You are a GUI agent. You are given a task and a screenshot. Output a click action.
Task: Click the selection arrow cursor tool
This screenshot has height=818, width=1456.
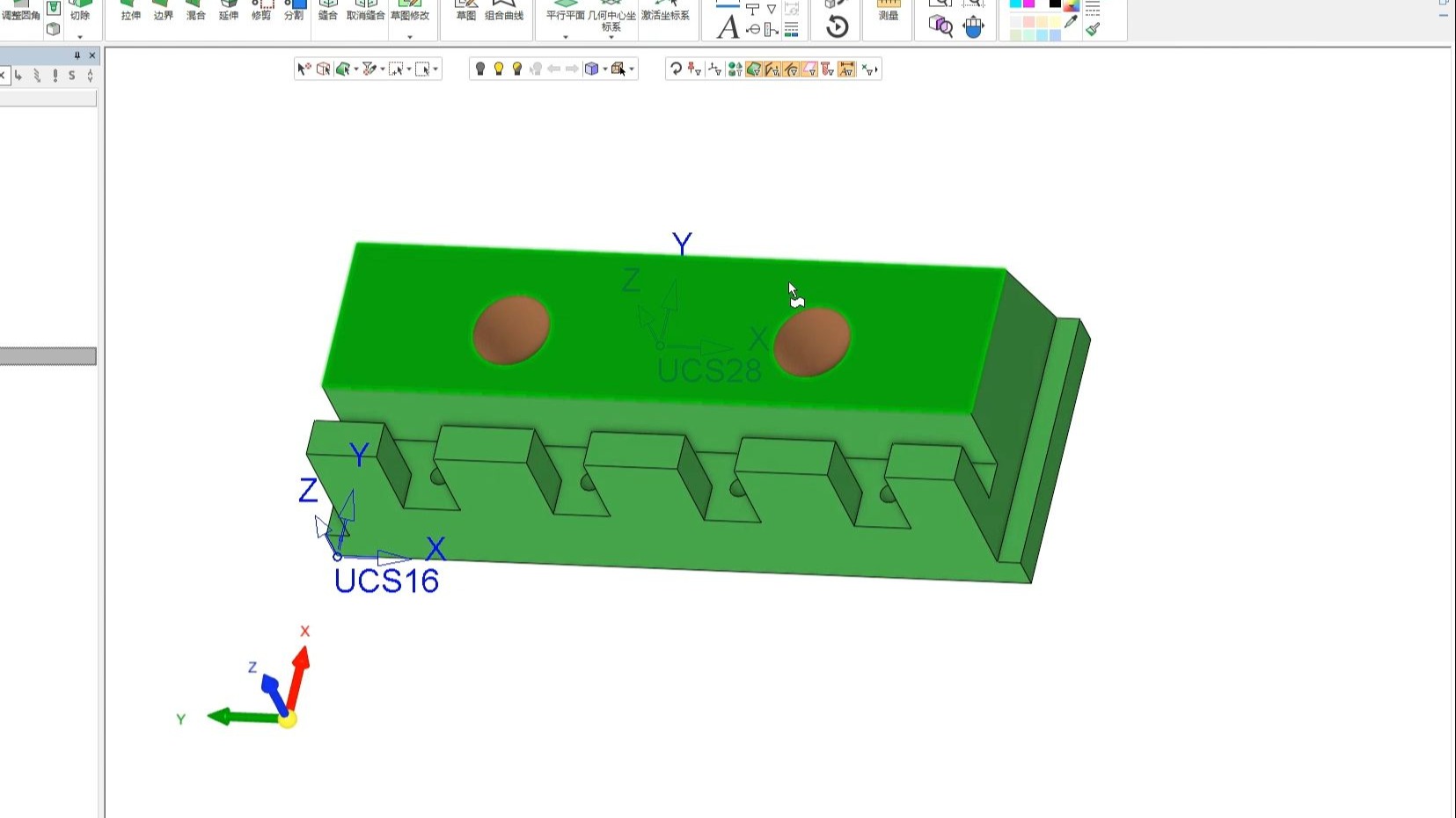click(x=304, y=69)
